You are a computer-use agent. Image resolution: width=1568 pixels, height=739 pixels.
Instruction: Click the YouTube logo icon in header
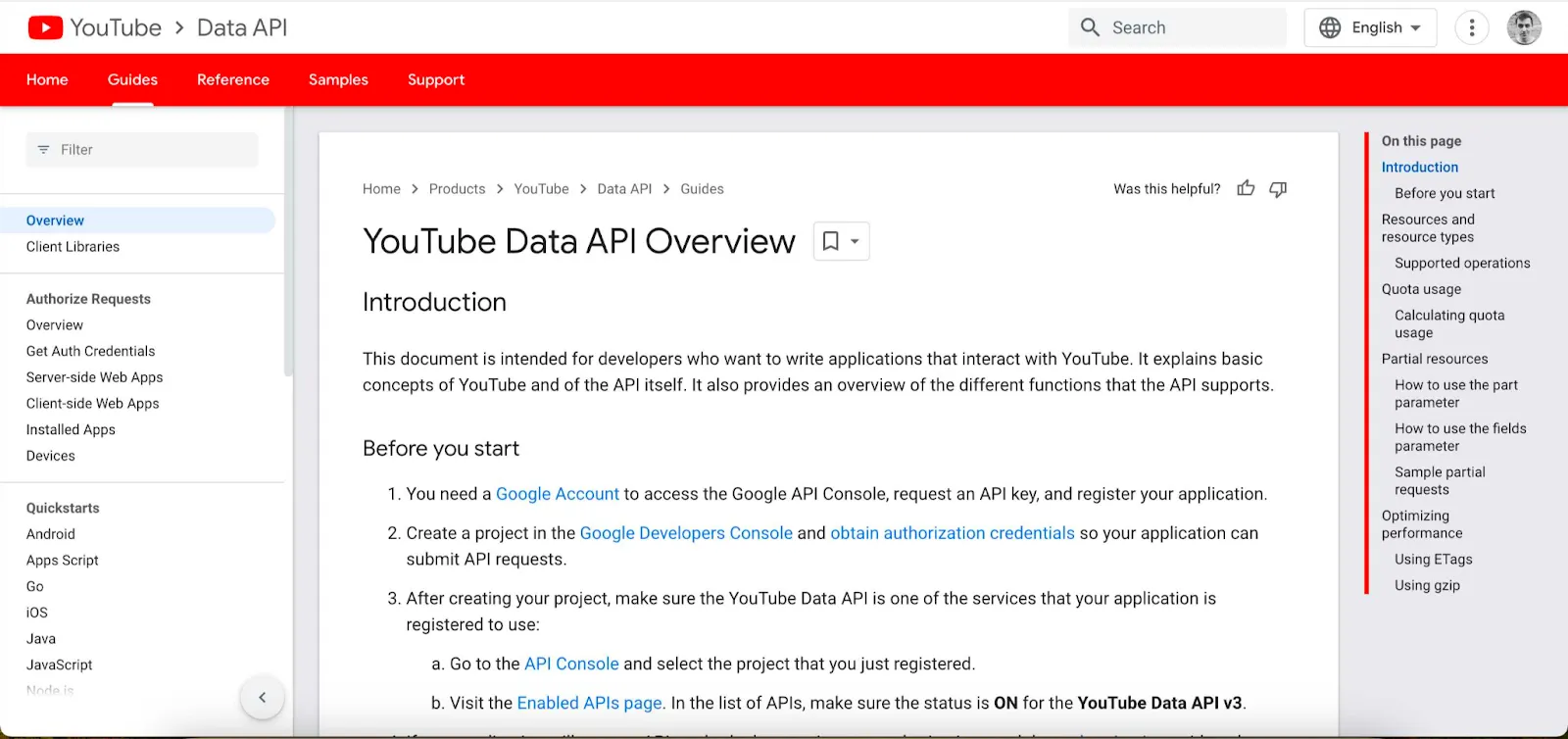pyautogui.click(x=45, y=27)
